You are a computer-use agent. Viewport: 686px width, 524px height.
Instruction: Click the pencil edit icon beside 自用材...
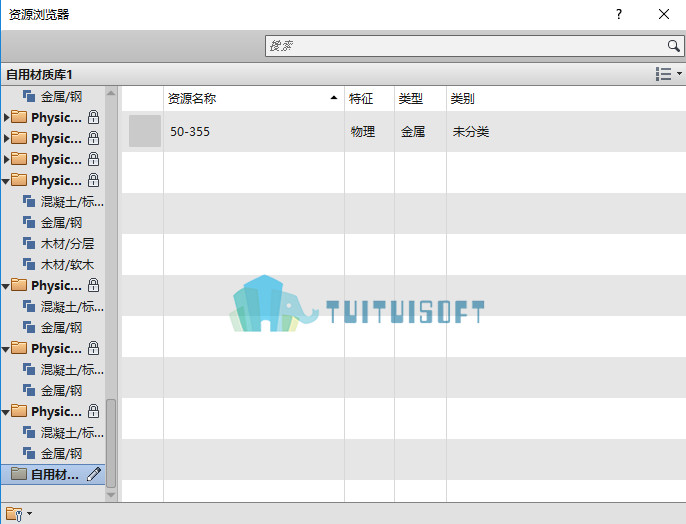[94, 474]
